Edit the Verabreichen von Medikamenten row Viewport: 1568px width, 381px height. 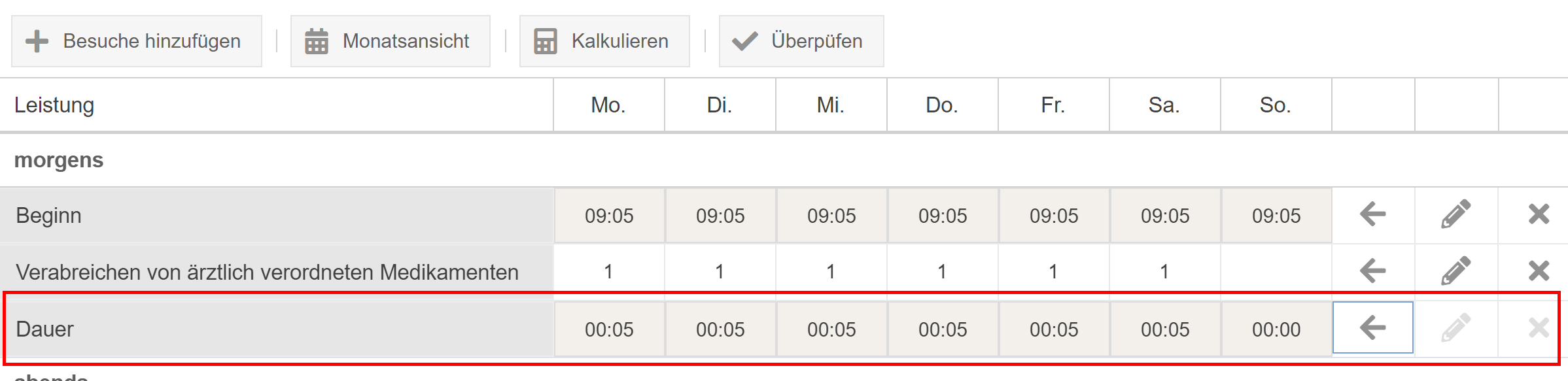click(x=1455, y=271)
